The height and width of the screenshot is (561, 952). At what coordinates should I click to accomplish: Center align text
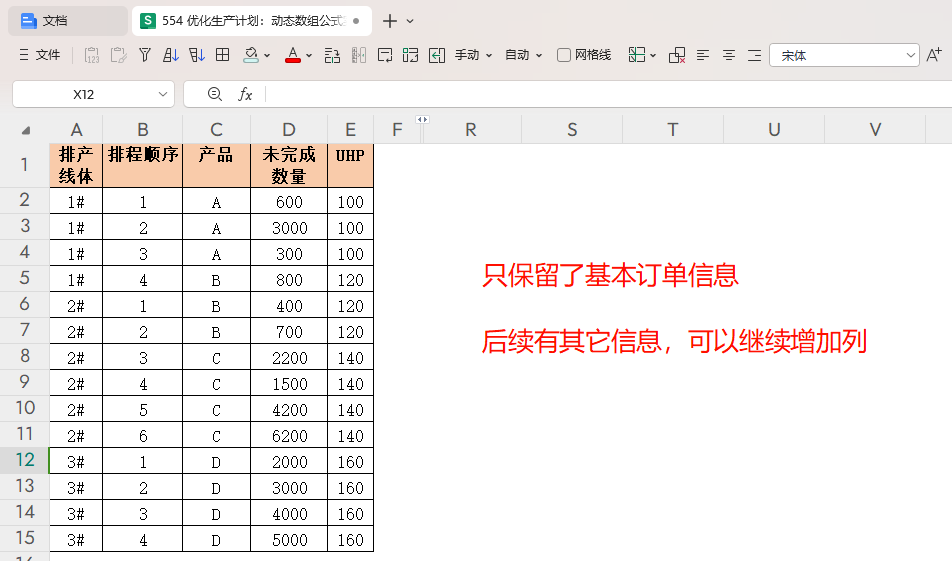(x=729, y=55)
